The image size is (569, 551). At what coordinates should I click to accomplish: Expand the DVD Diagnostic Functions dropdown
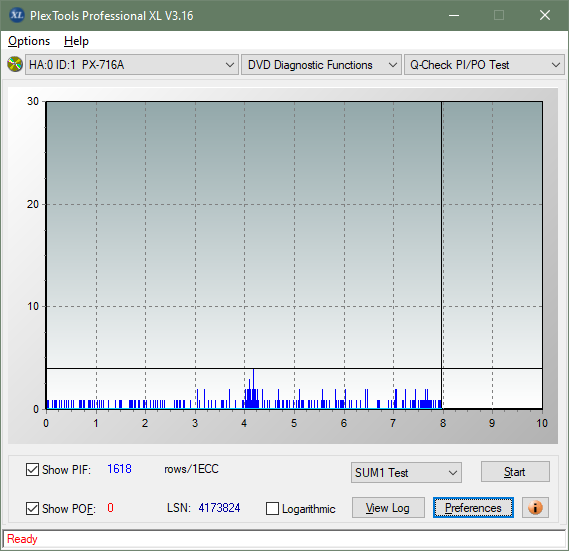pyautogui.click(x=321, y=65)
